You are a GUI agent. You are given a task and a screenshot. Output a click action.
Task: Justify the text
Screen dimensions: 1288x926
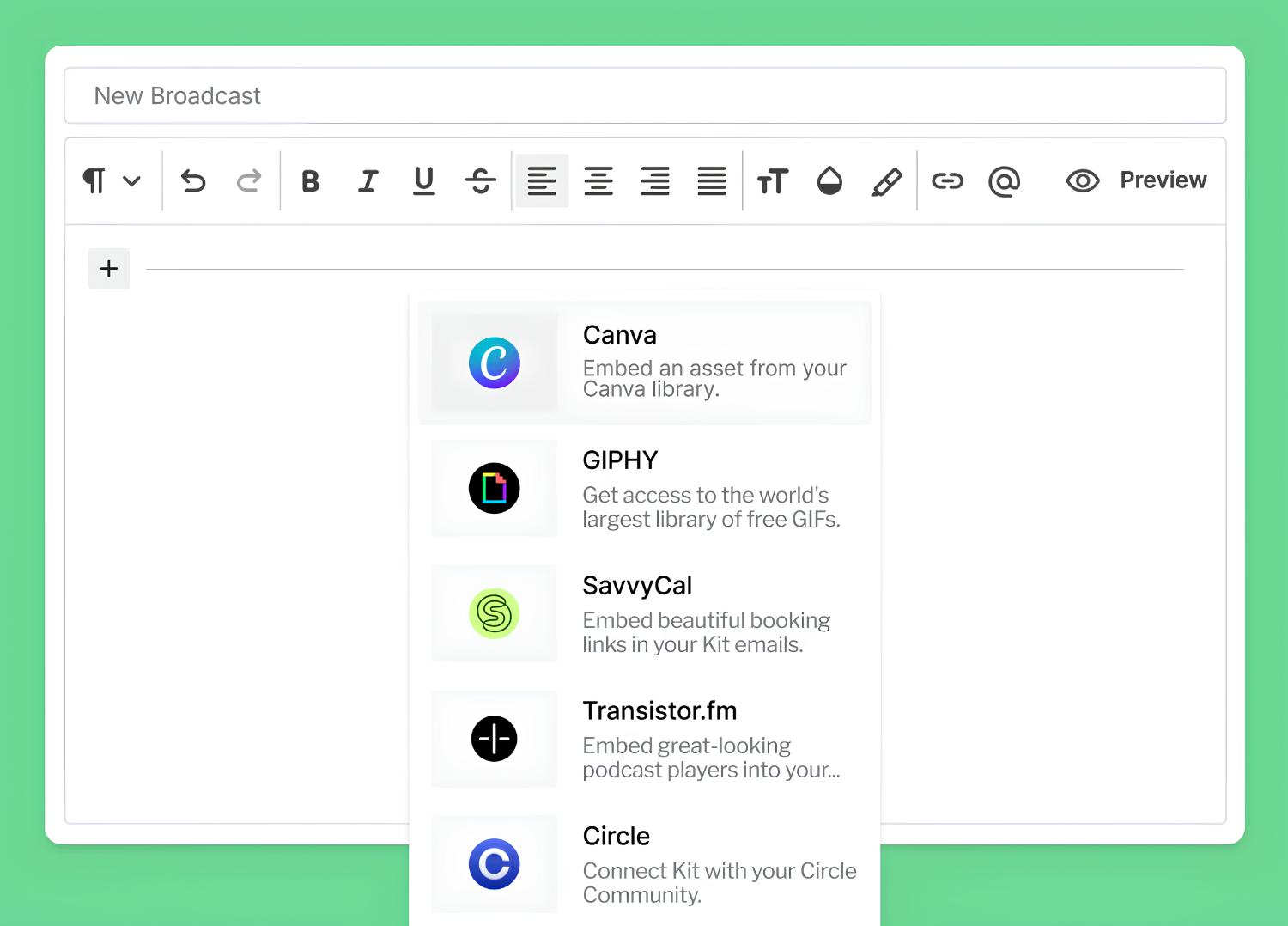712,181
